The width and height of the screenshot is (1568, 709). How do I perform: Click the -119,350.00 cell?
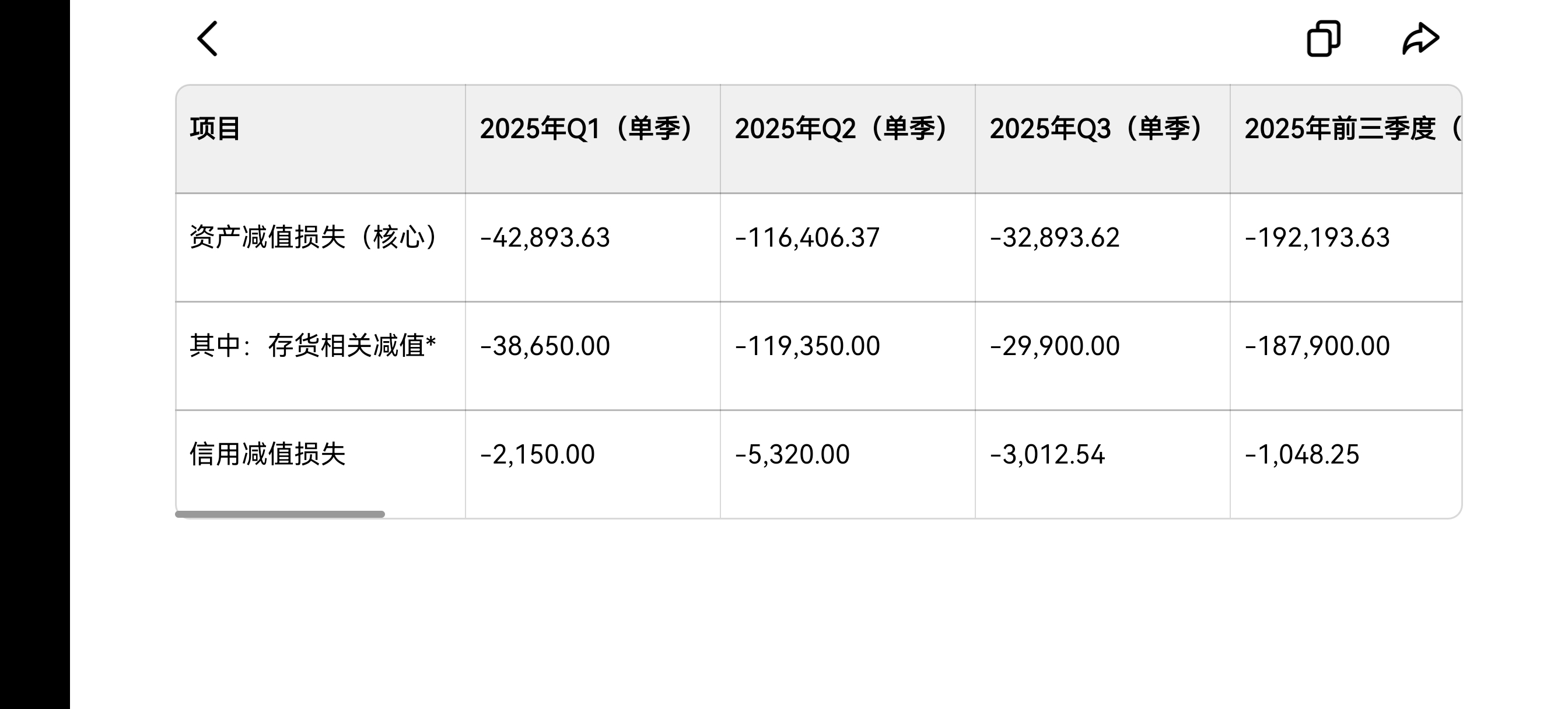point(807,346)
